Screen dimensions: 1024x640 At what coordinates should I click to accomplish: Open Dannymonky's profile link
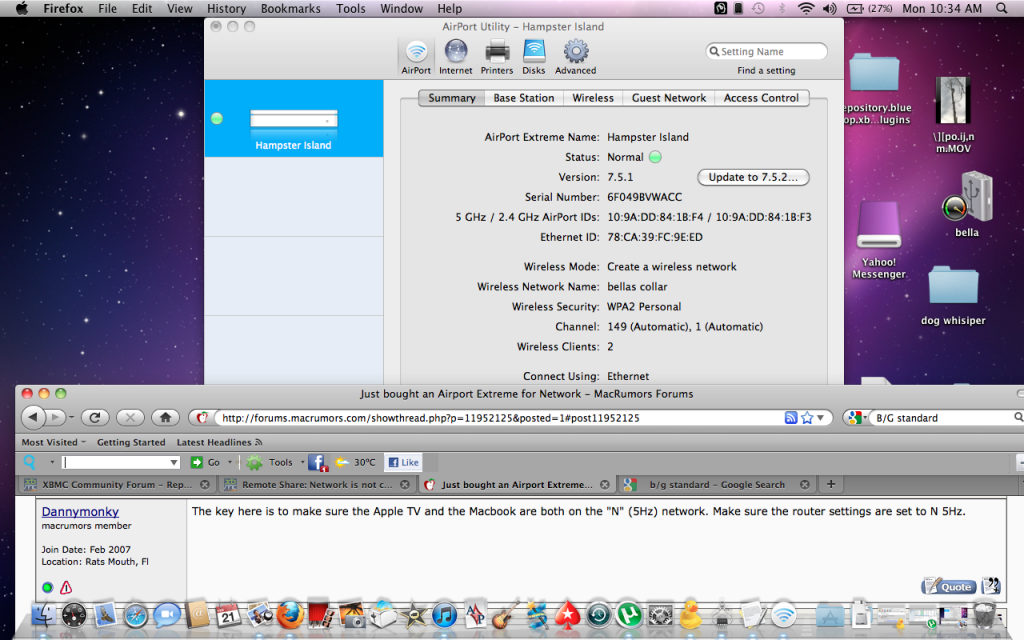tap(80, 512)
